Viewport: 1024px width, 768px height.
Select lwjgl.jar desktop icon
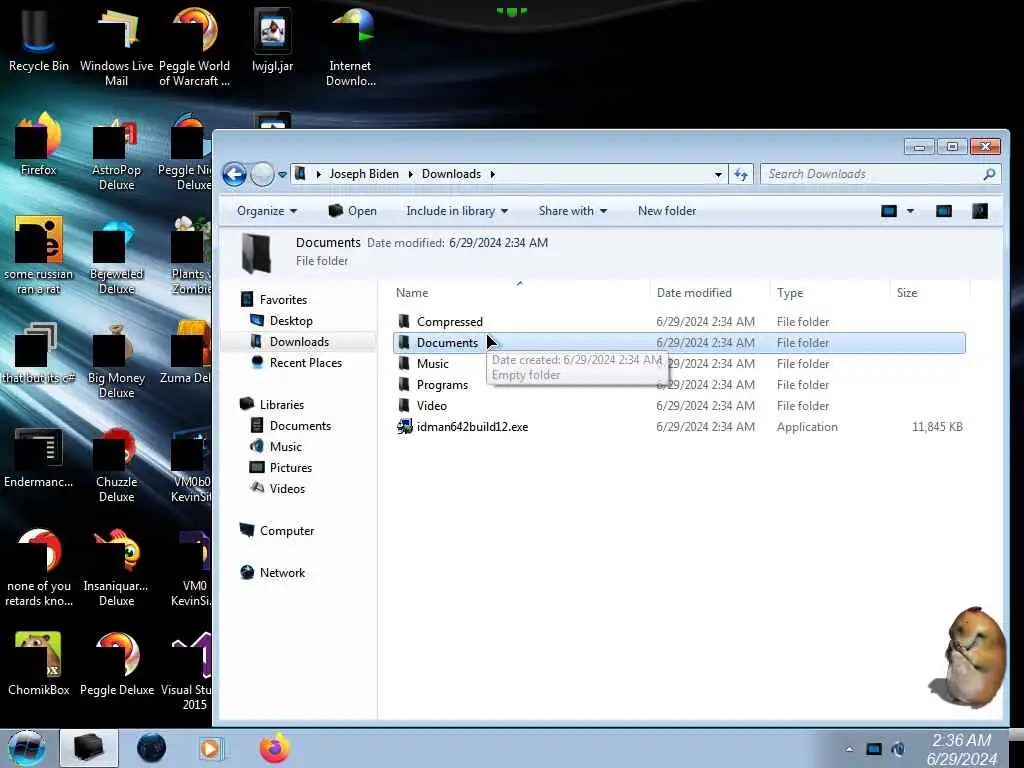tap(272, 40)
